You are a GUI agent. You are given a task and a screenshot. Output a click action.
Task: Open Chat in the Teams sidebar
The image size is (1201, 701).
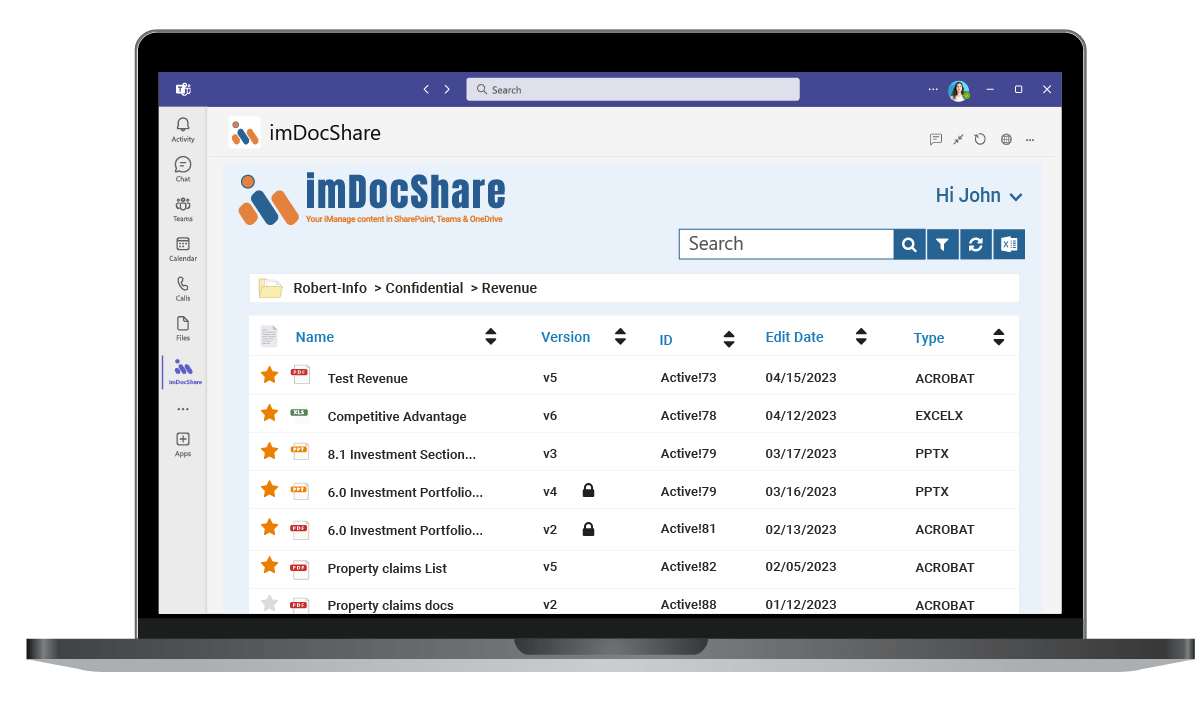183,169
